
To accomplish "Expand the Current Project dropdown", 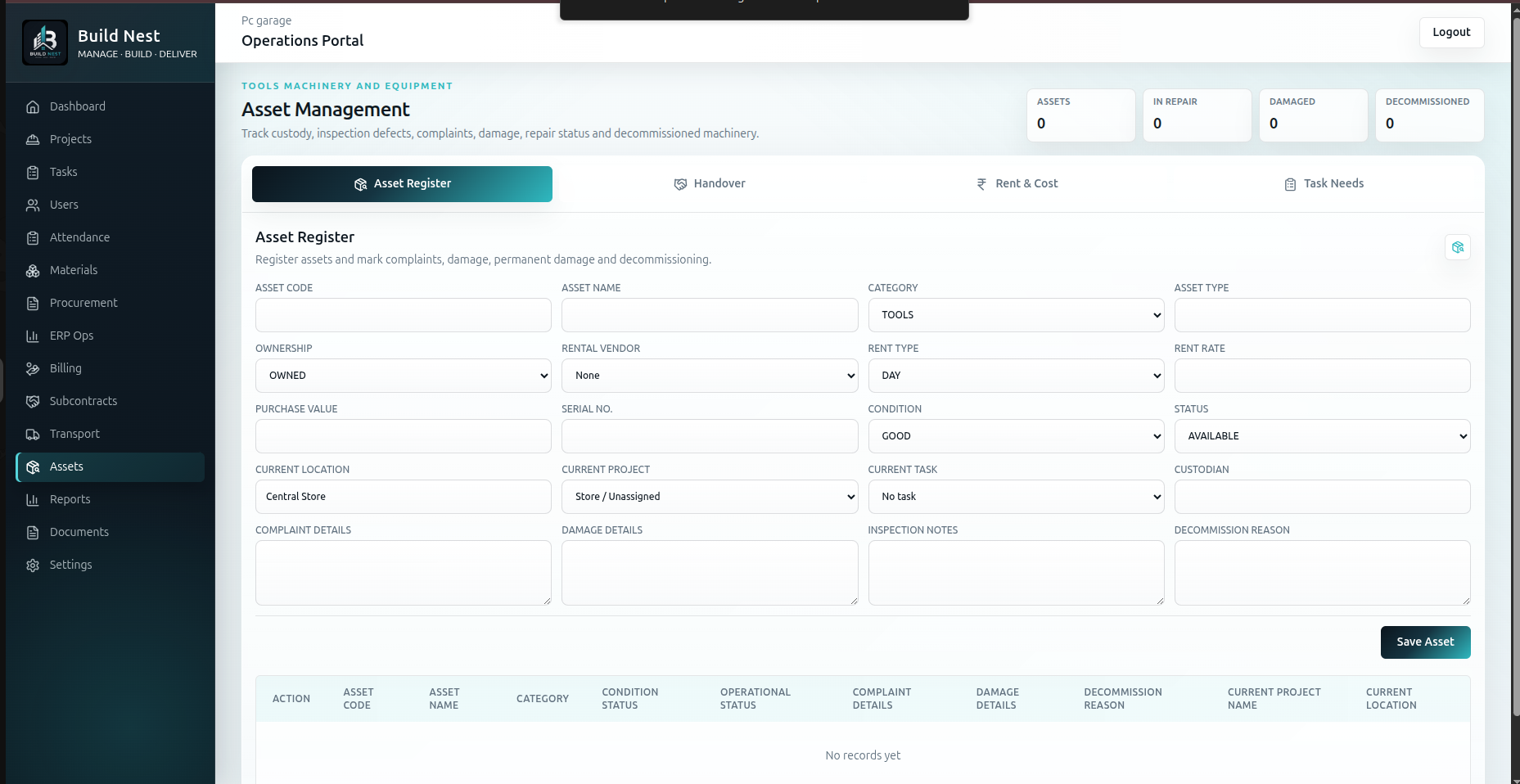I will 710,497.
